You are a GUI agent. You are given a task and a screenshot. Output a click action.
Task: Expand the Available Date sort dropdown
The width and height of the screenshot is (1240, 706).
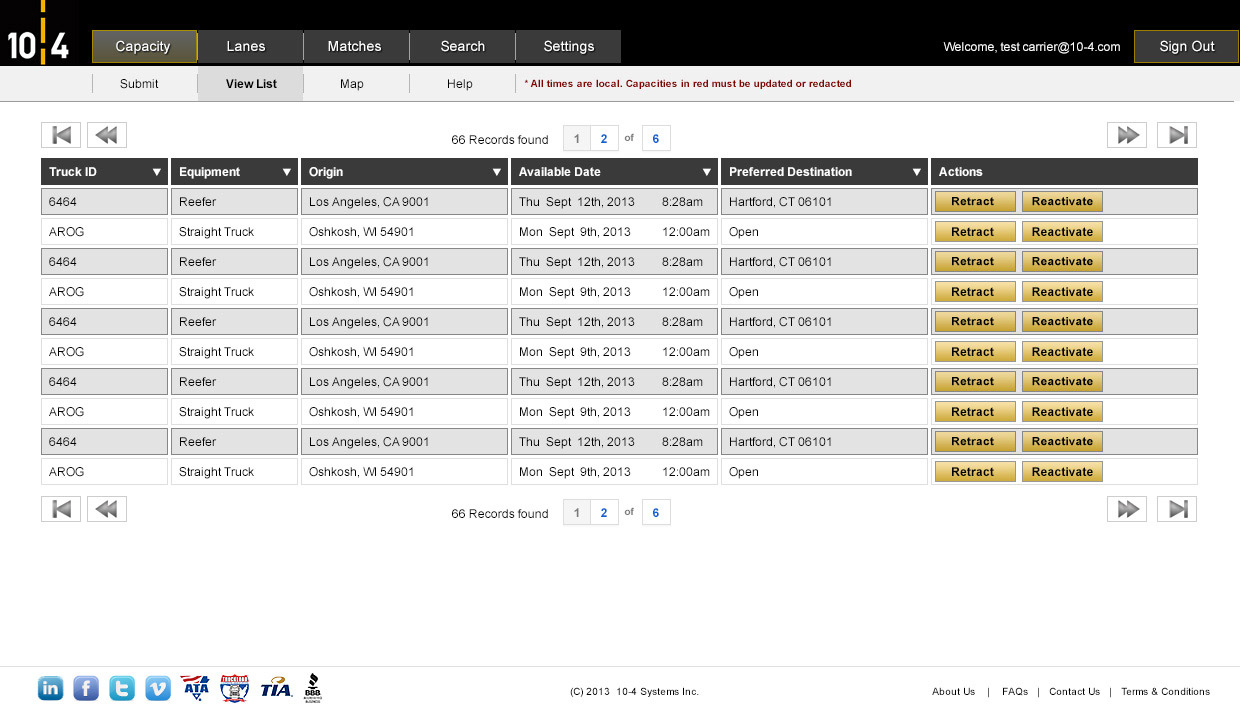click(x=707, y=172)
